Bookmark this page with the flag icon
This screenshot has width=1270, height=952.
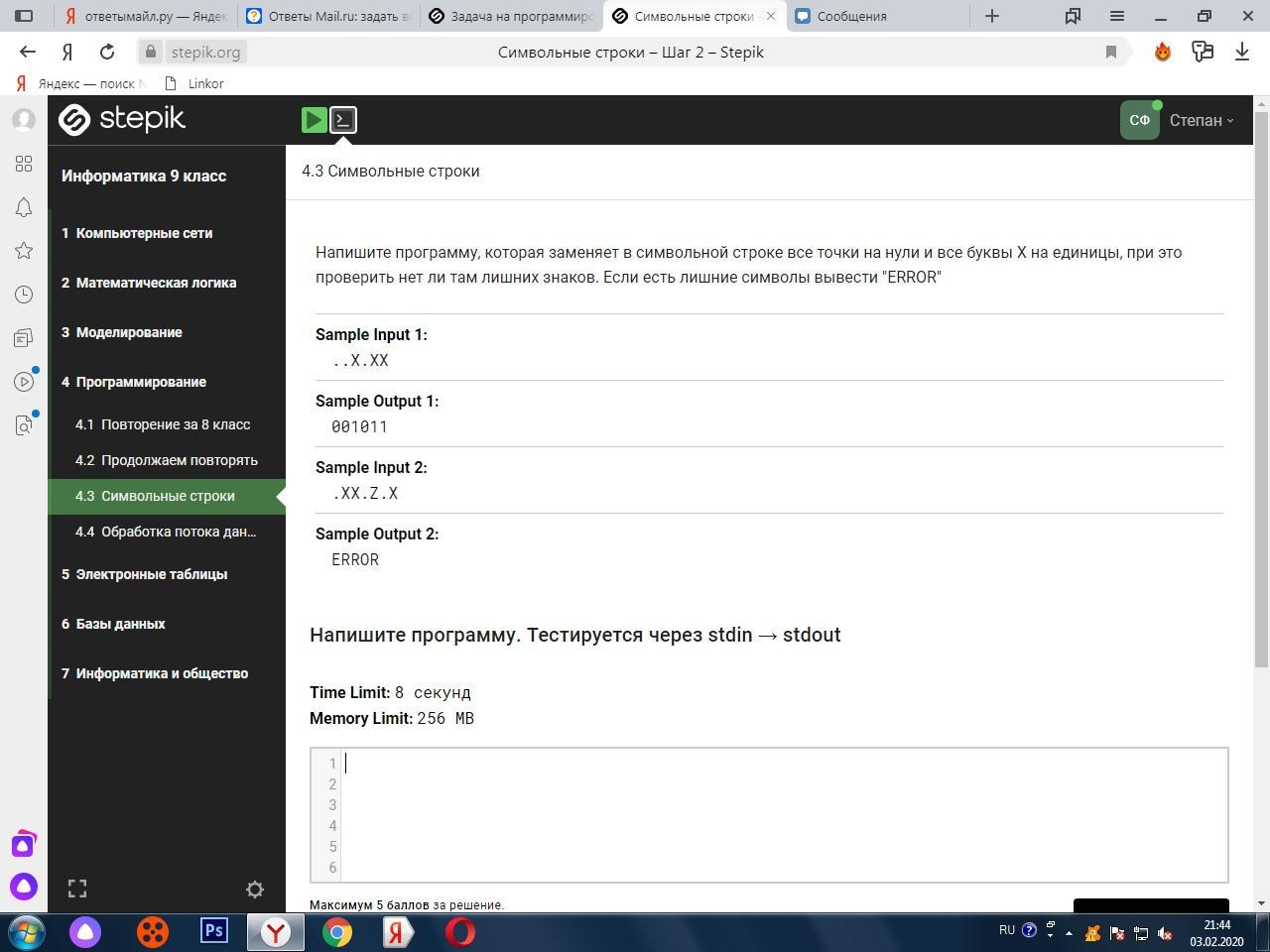pyautogui.click(x=1111, y=52)
